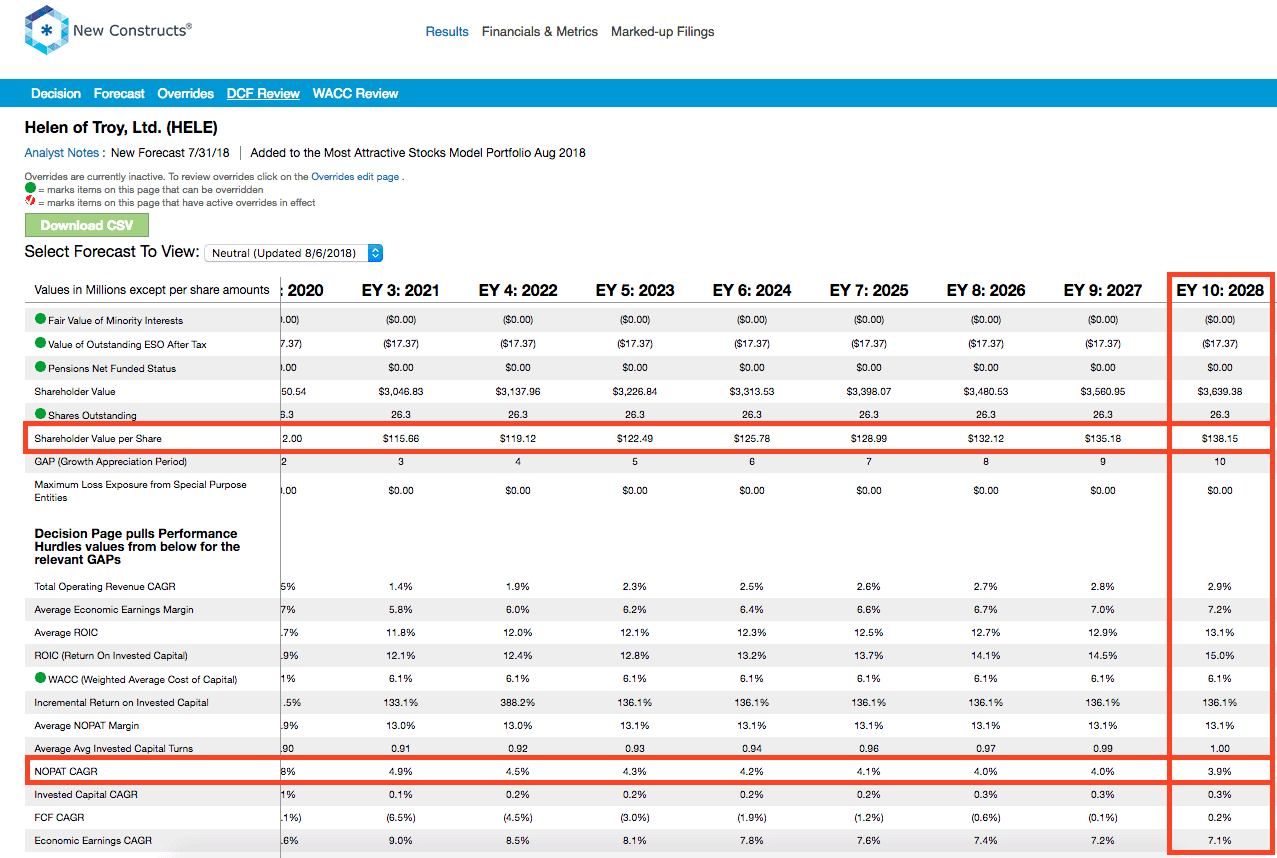
Task: Click the 388.2% Incremental Return value
Action: point(518,702)
